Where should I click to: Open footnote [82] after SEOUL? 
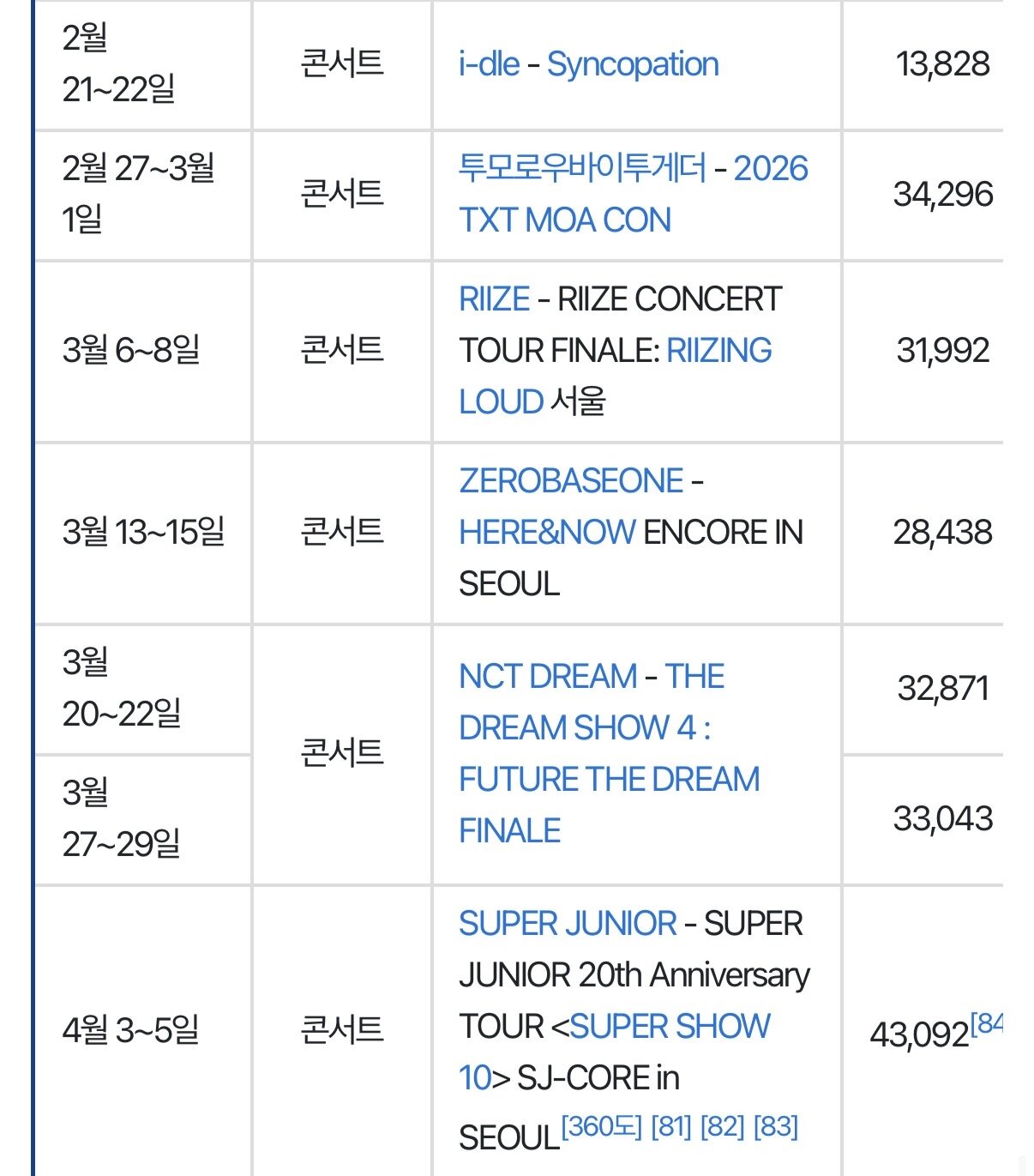tap(721, 1126)
